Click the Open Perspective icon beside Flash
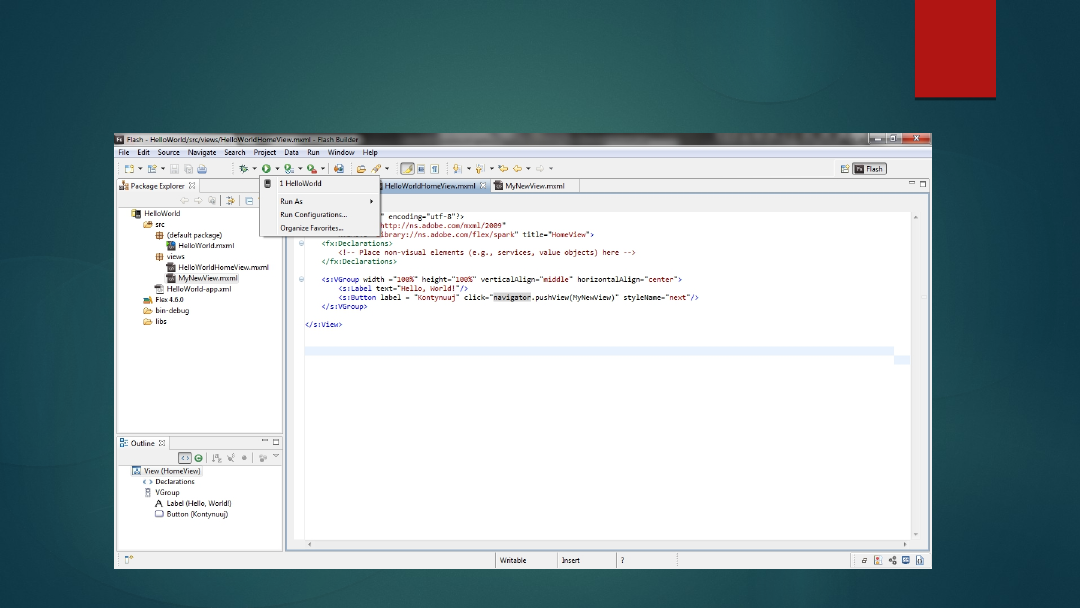This screenshot has height=608, width=1080. pyautogui.click(x=845, y=169)
